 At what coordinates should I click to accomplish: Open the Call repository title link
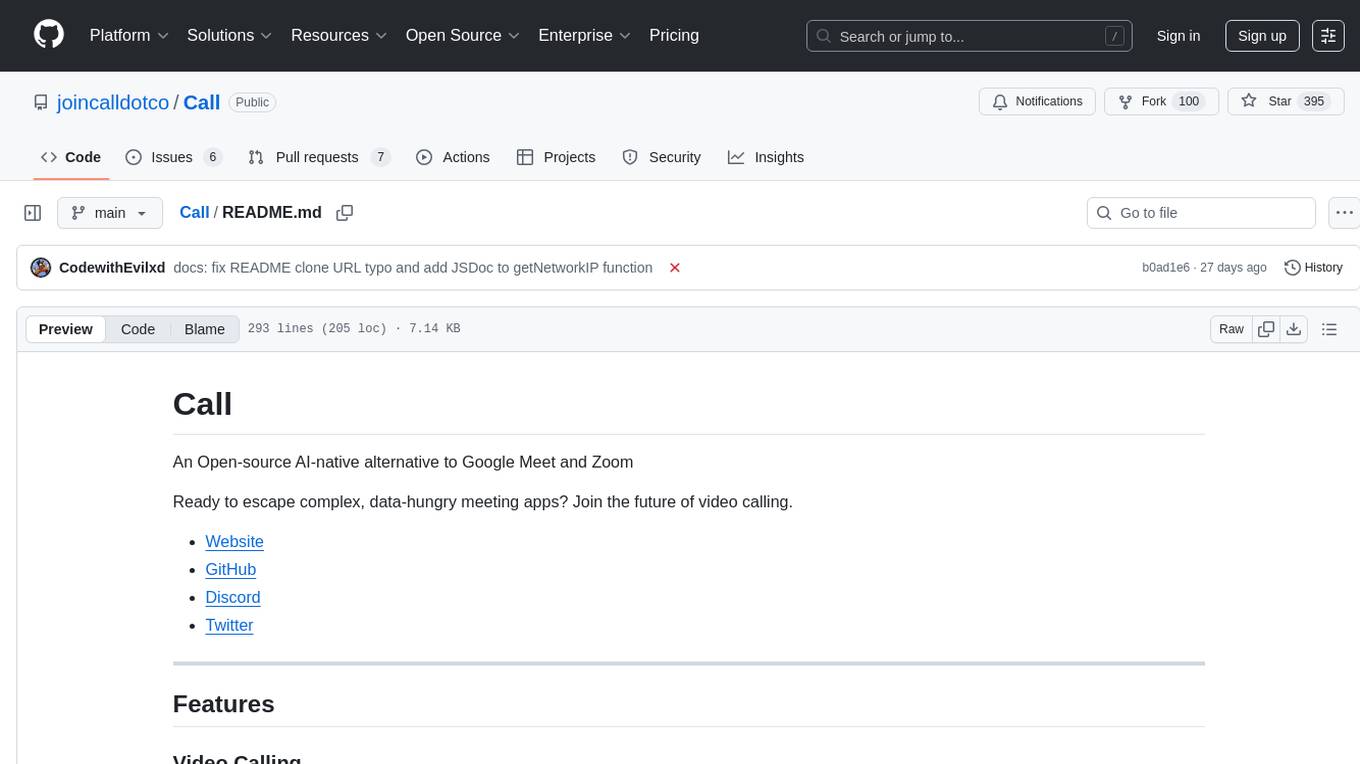pos(202,103)
